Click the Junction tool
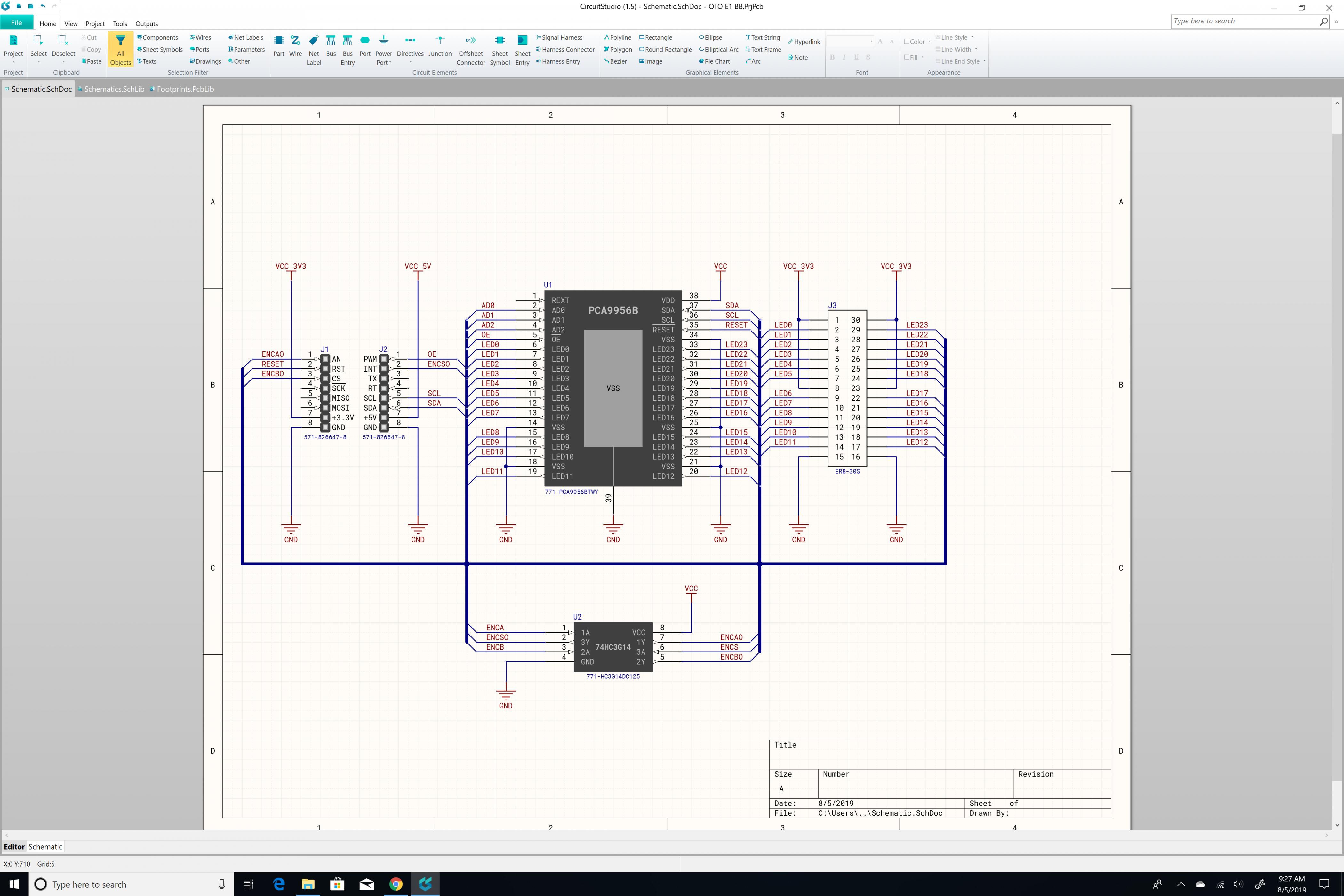 click(x=440, y=46)
